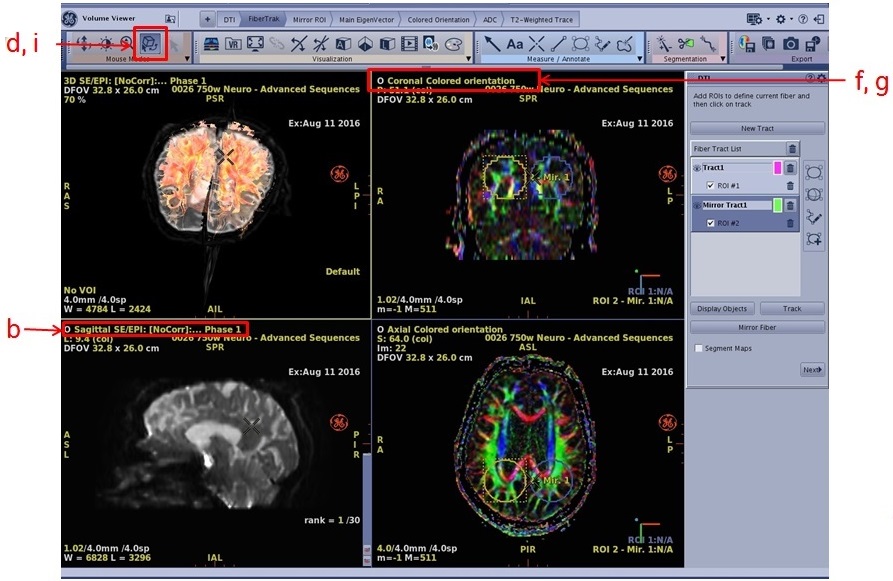Select the arrow annotation tool
Screen dimensions: 893x581
(492, 44)
